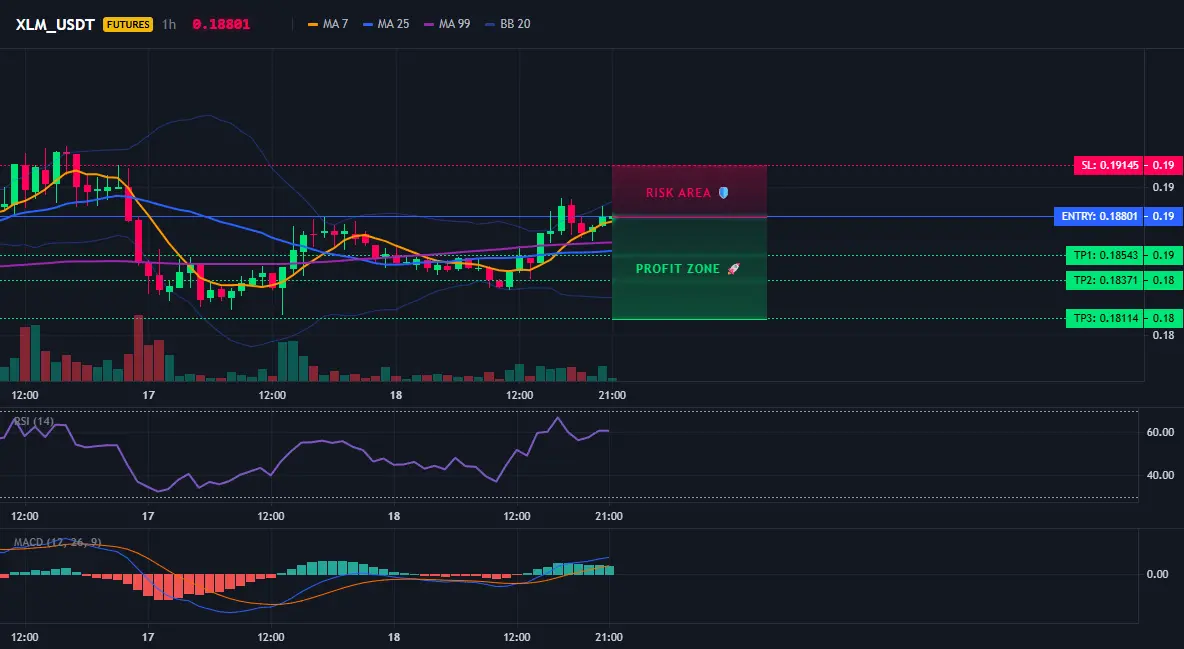
Task: Click the 60.00 RSI scale value
Action: (x=1161, y=432)
